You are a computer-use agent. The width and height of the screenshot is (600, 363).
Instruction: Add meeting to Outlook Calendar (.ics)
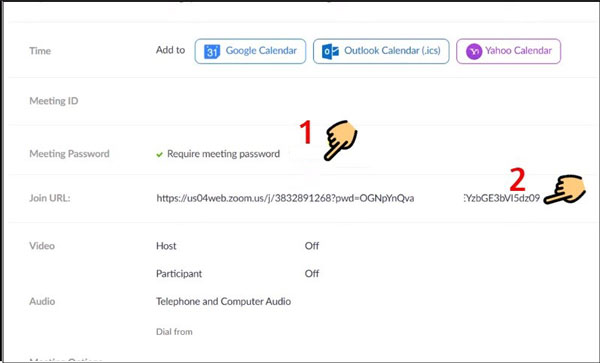click(x=381, y=51)
